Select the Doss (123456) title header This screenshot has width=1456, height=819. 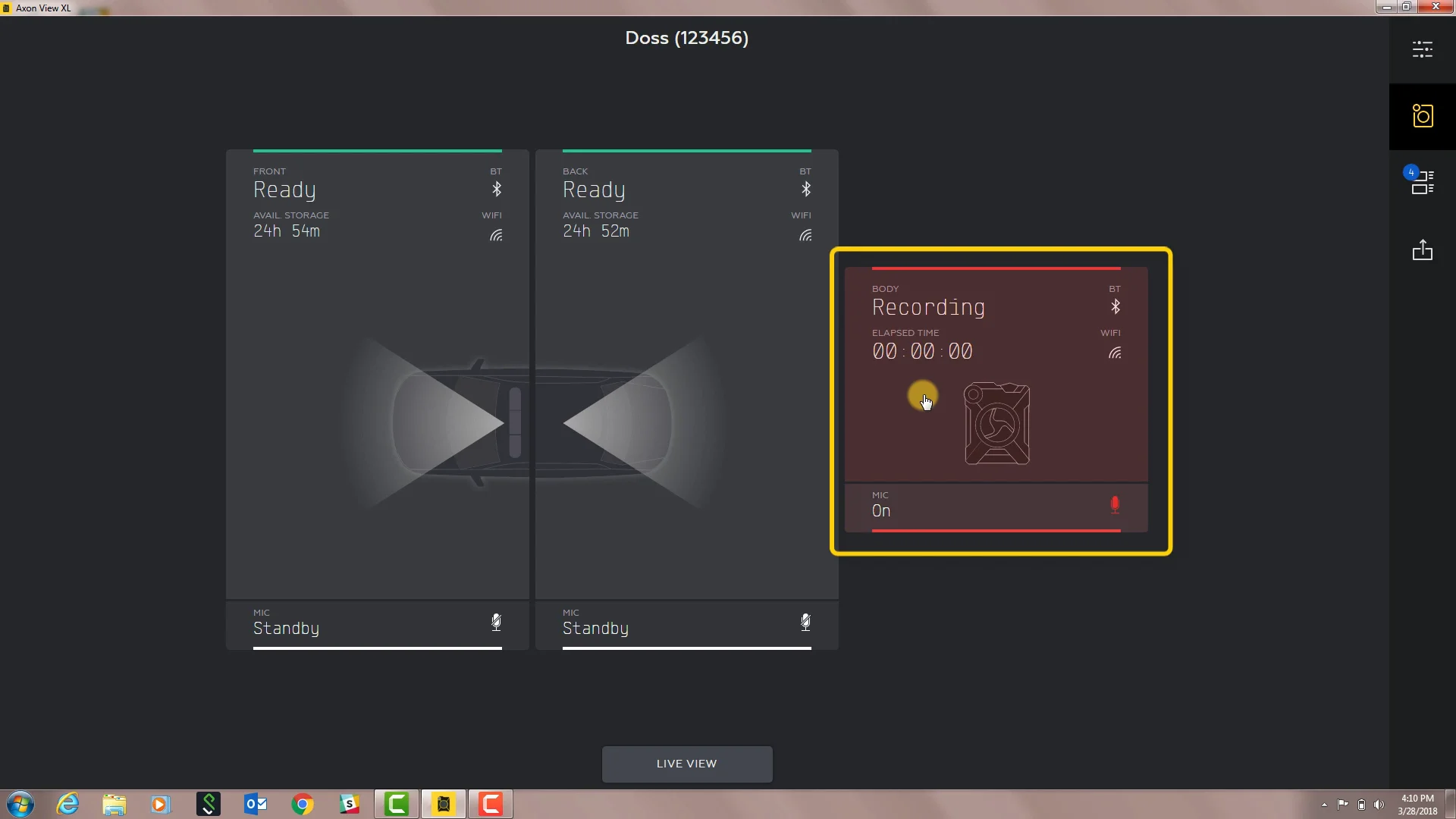[686, 38]
